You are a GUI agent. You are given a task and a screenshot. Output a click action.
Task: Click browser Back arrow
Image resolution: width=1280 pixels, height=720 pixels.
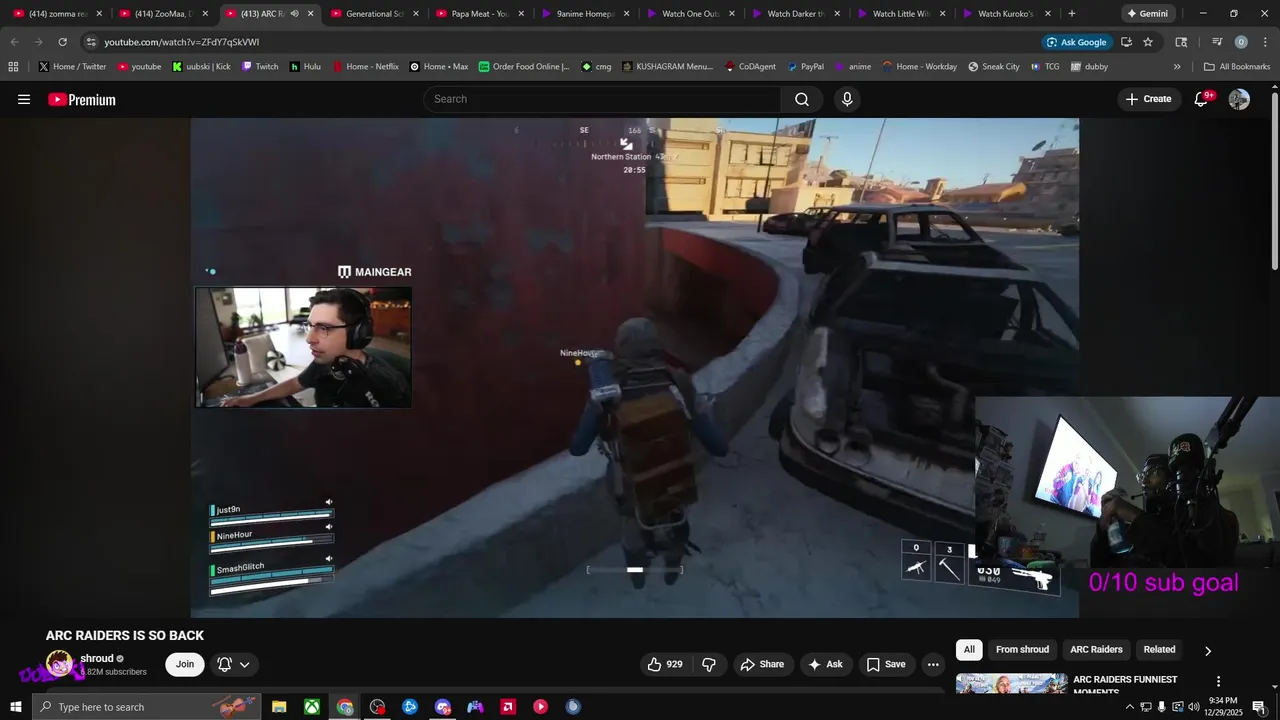[14, 42]
